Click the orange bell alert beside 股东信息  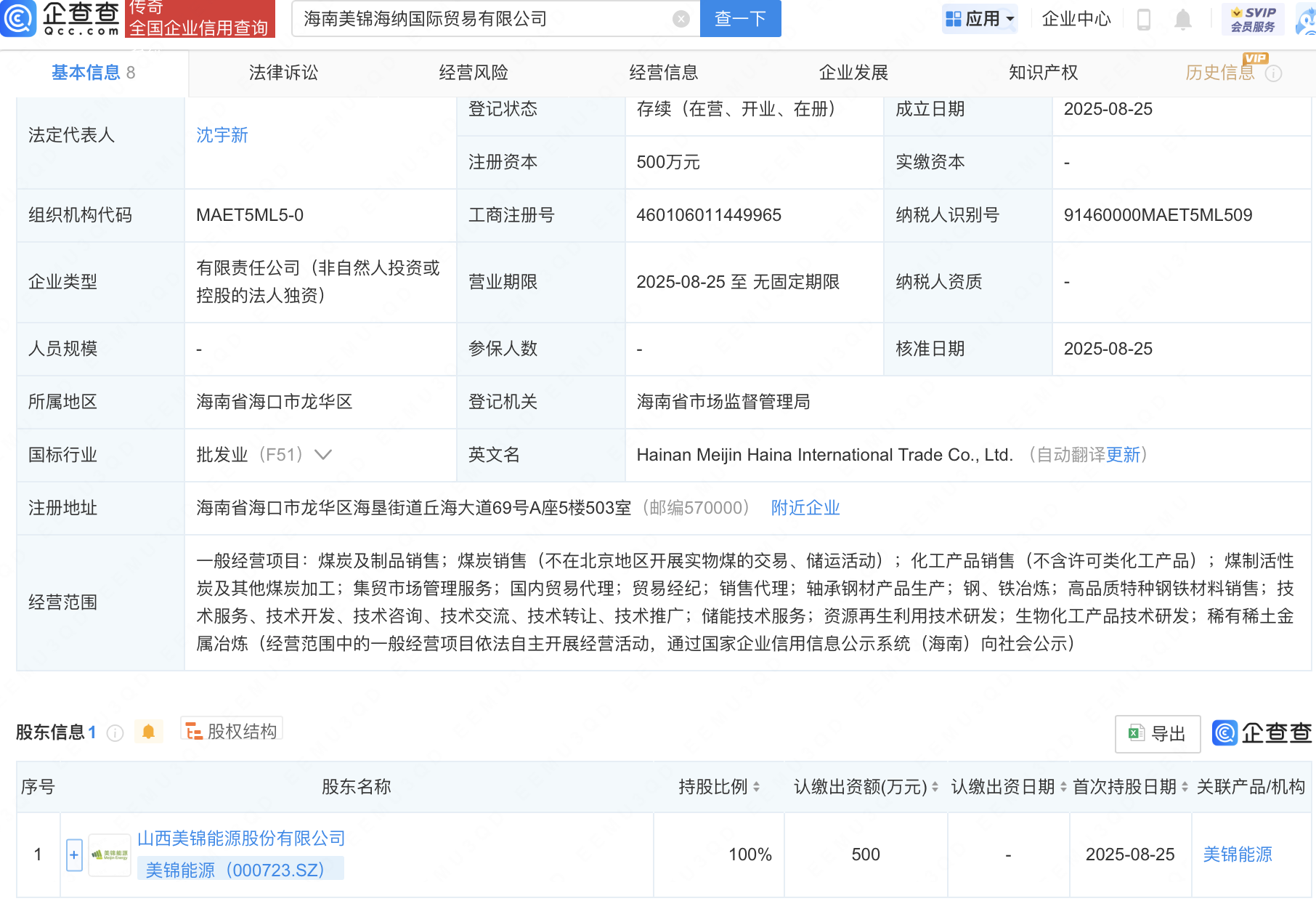tap(148, 732)
